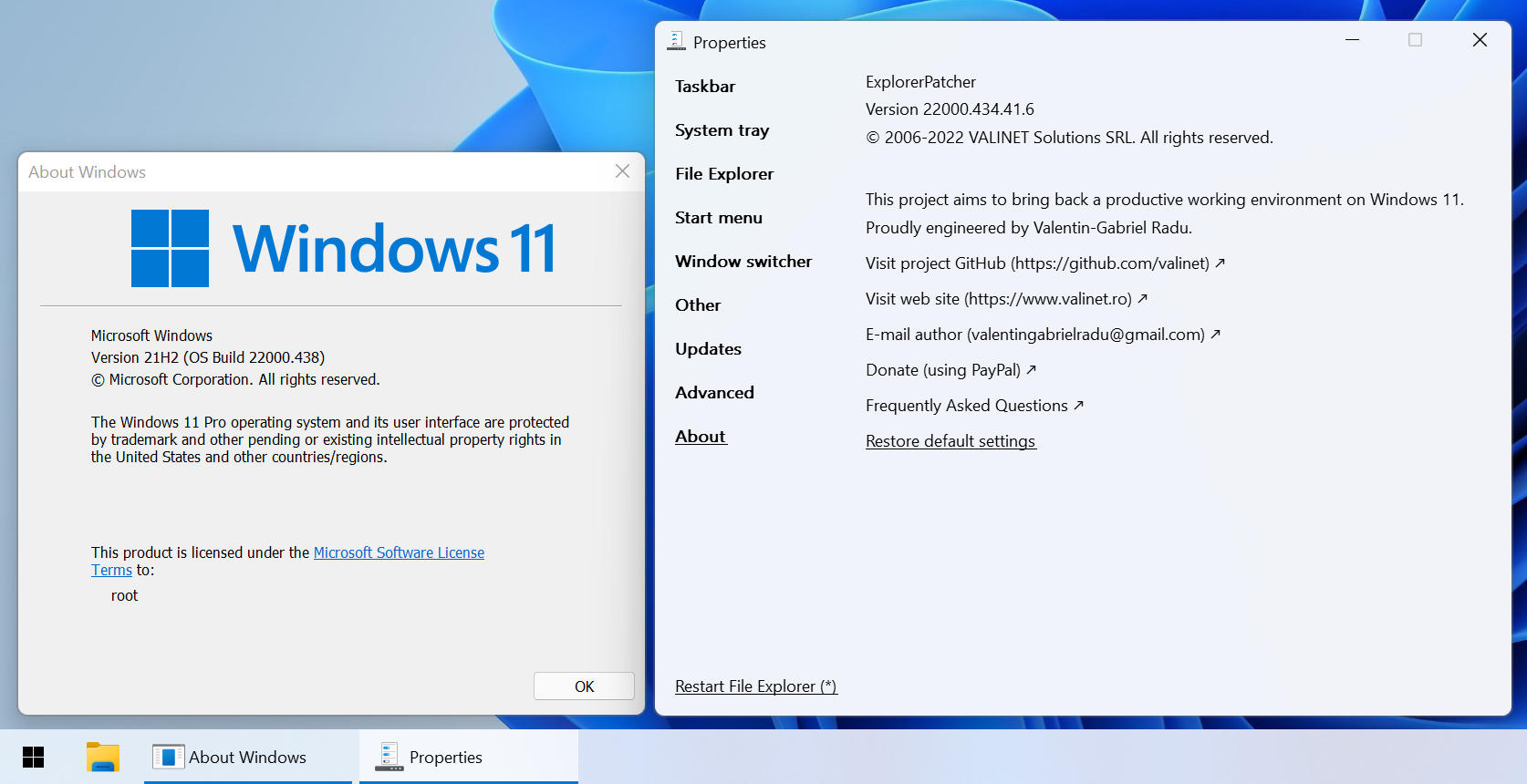Open the System tray section
Viewport: 1527px width, 784px height.
click(x=722, y=130)
